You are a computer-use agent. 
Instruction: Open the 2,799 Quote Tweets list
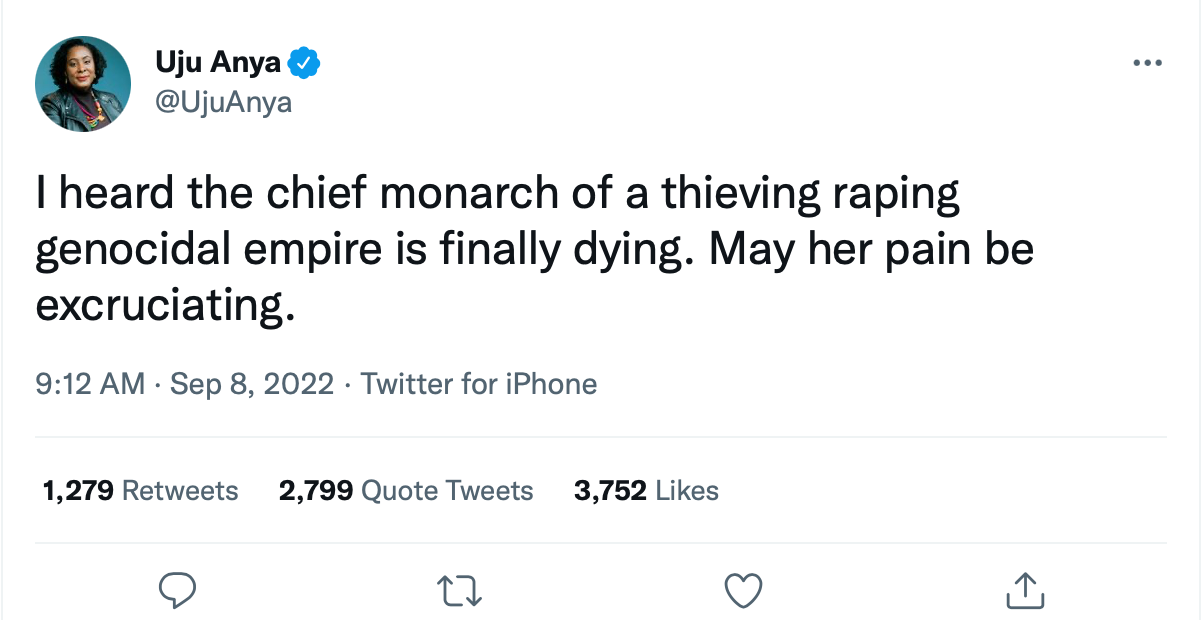[405, 491]
